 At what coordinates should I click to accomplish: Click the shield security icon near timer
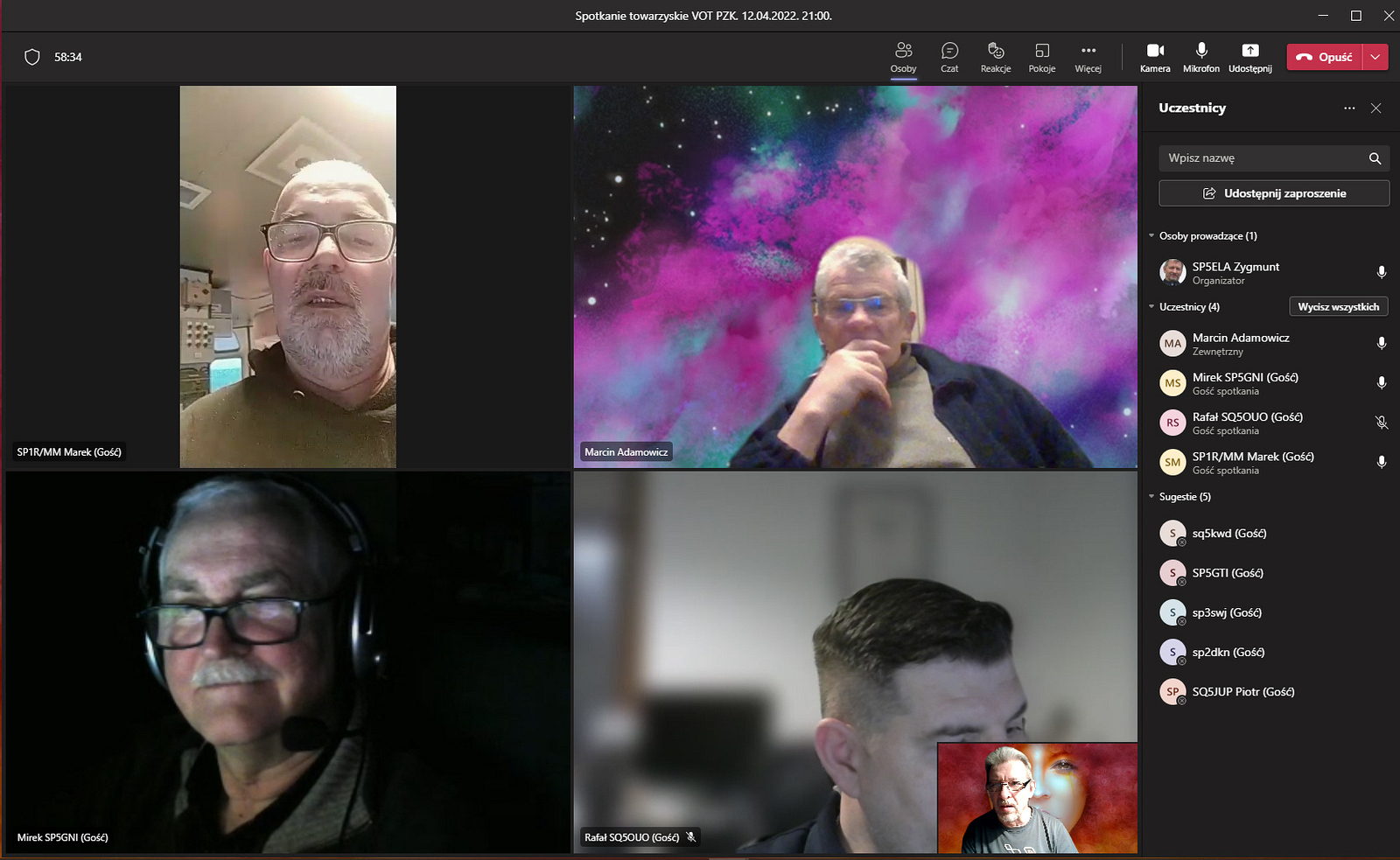pyautogui.click(x=32, y=57)
